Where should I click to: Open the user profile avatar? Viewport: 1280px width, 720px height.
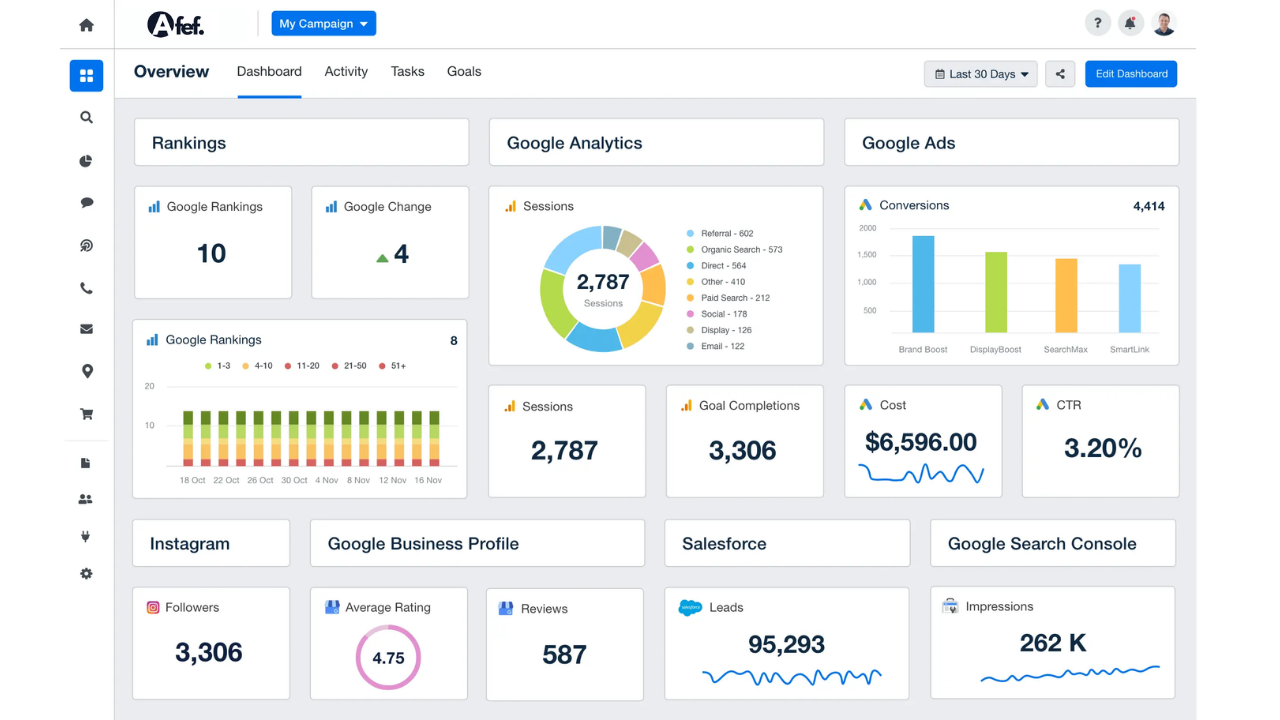click(1163, 22)
